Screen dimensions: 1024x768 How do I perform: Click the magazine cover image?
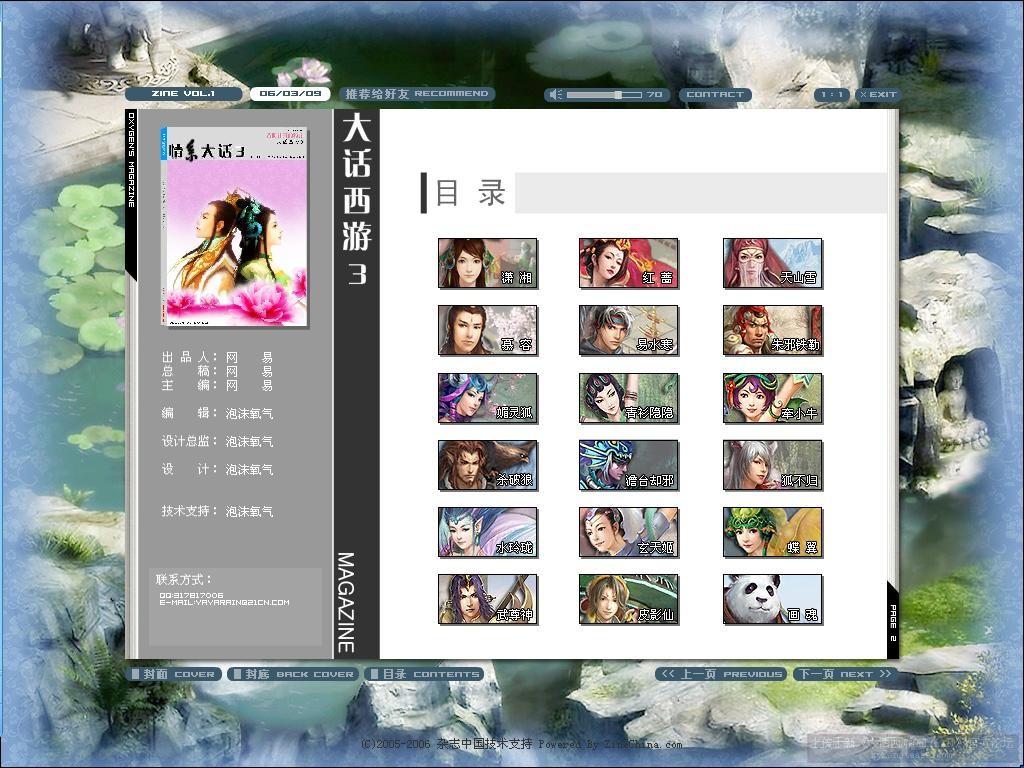(234, 226)
